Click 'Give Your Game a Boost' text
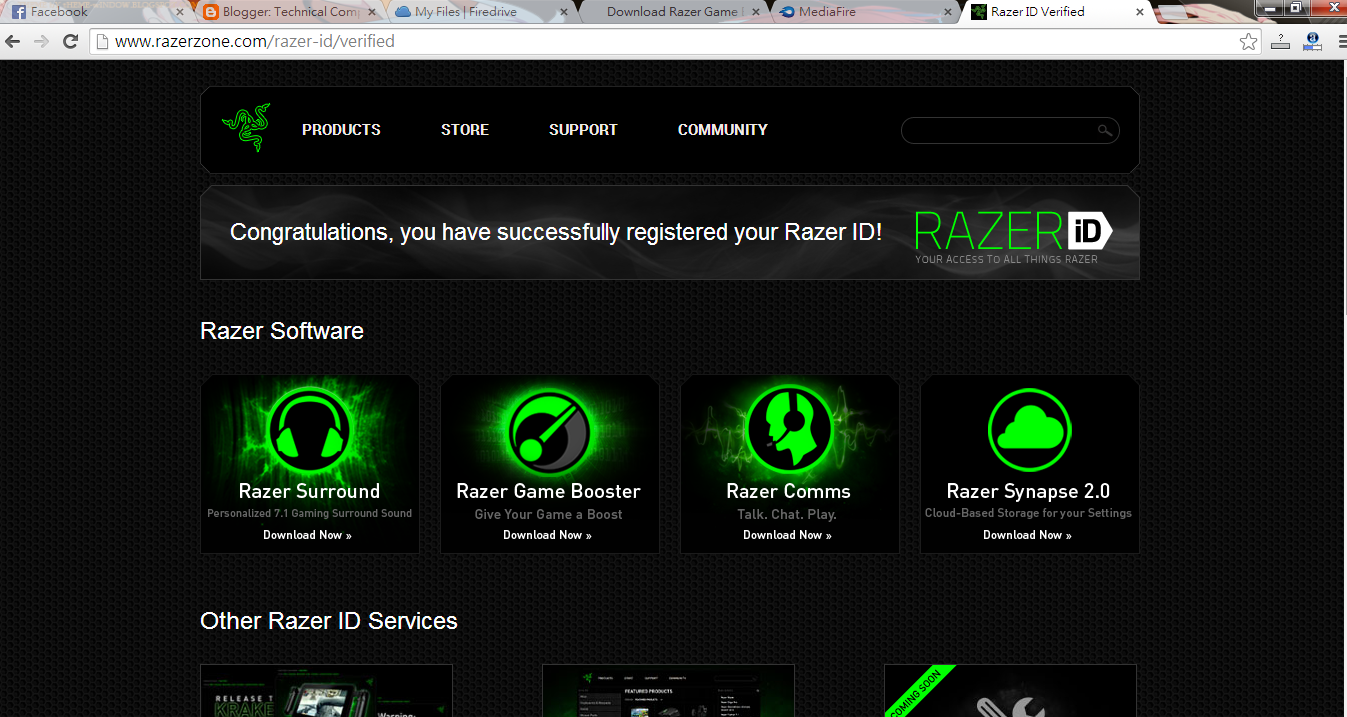Screen dimensions: 1347x717 pyautogui.click(x=548, y=514)
